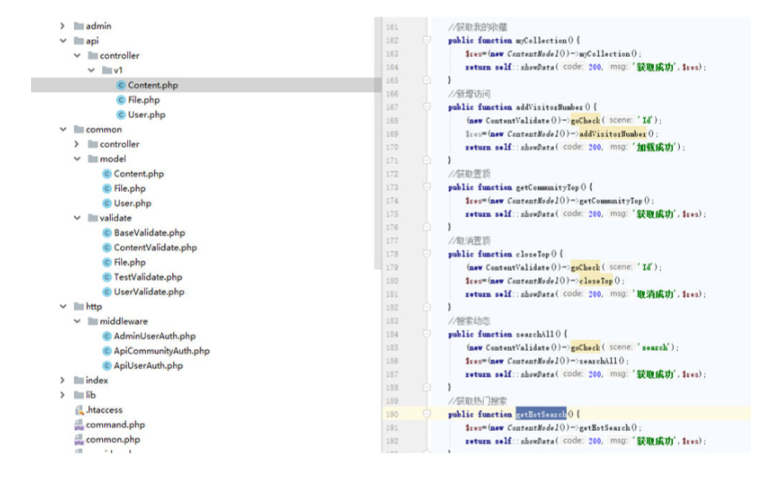Fold the myCollection function in the gutter
The image size is (761, 480).
point(427,40)
